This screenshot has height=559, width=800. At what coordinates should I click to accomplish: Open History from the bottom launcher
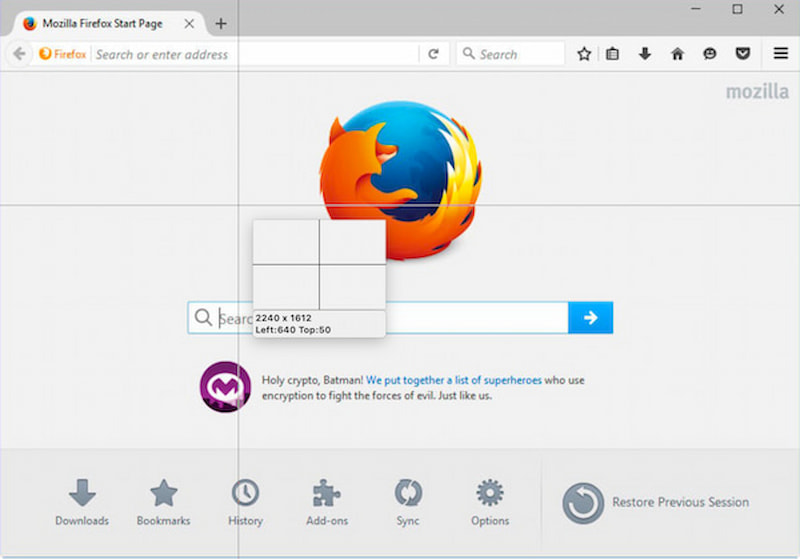click(245, 502)
